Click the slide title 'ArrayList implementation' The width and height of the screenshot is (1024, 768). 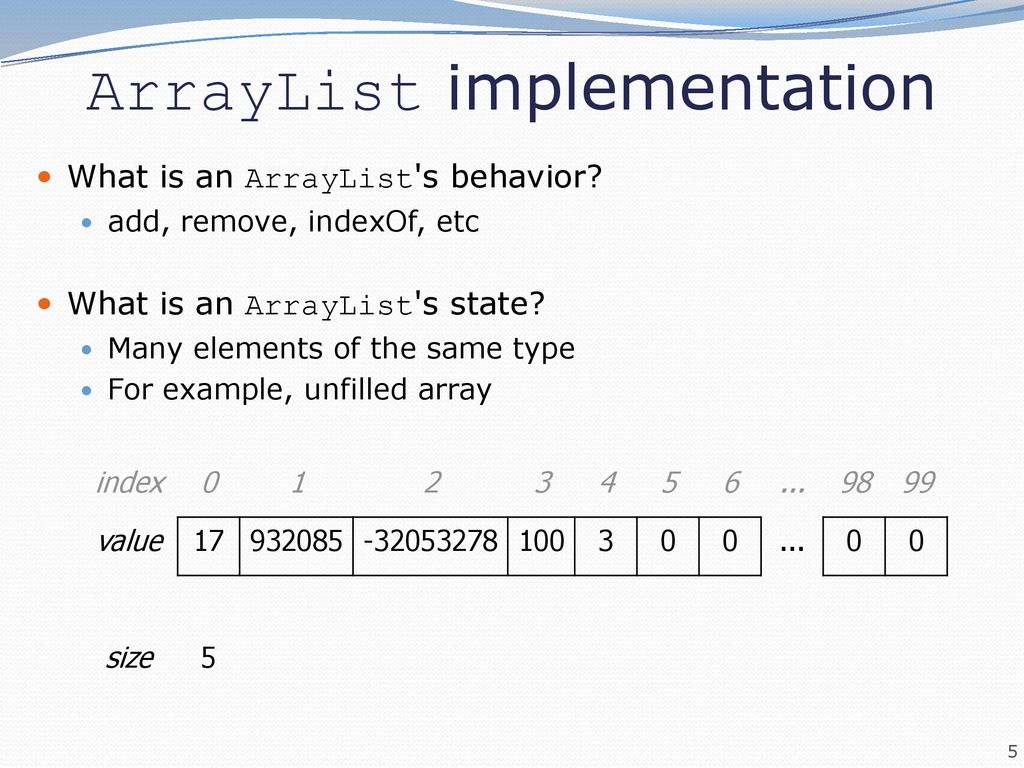pos(511,90)
